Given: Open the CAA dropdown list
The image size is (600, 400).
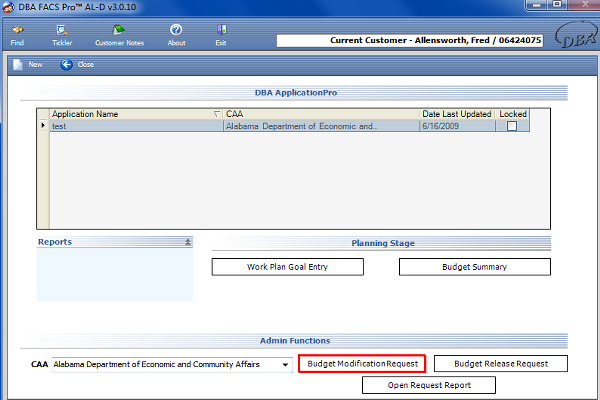Looking at the screenshot, I should (x=285, y=365).
